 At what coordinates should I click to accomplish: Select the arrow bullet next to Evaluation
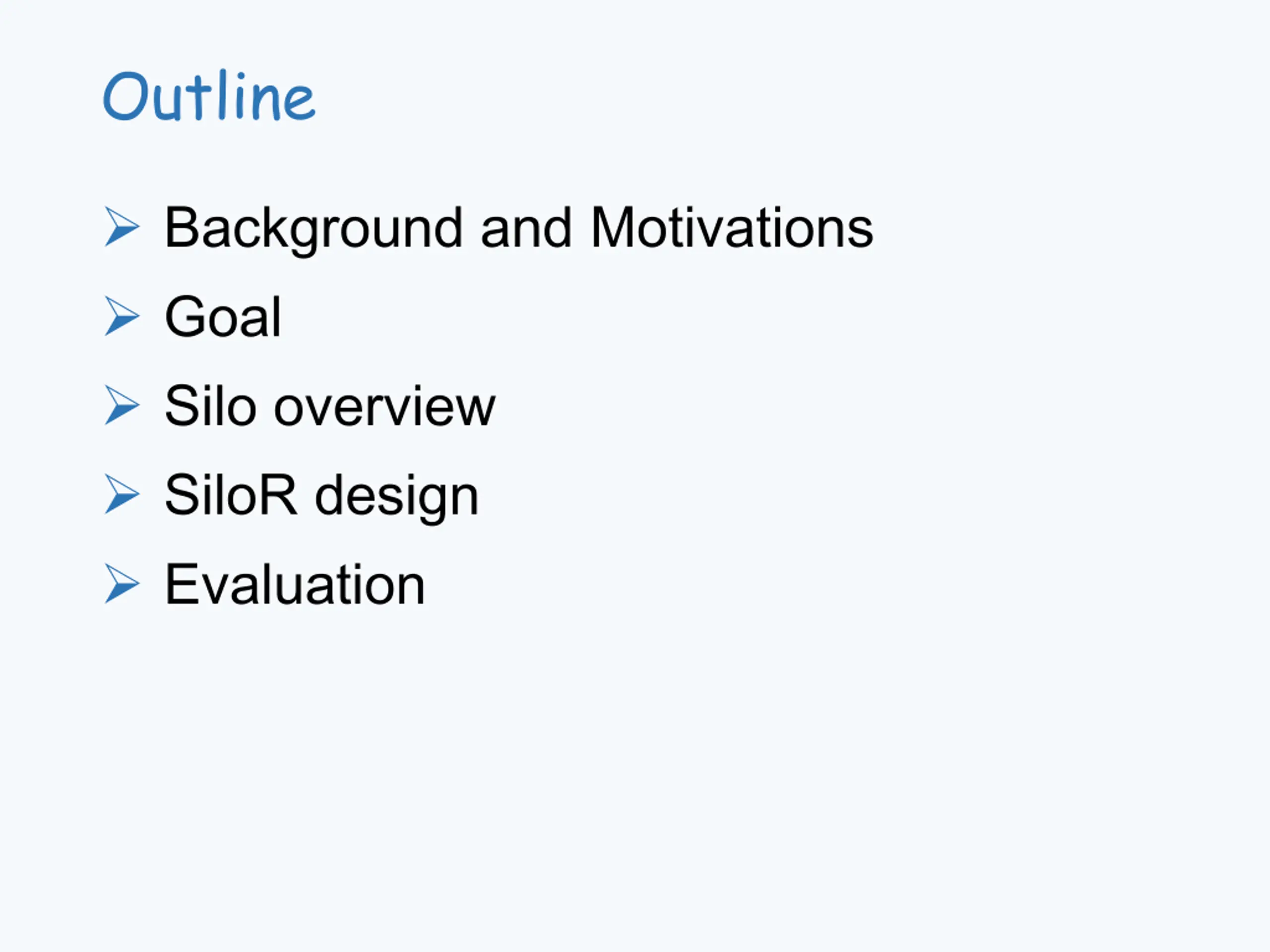point(122,584)
